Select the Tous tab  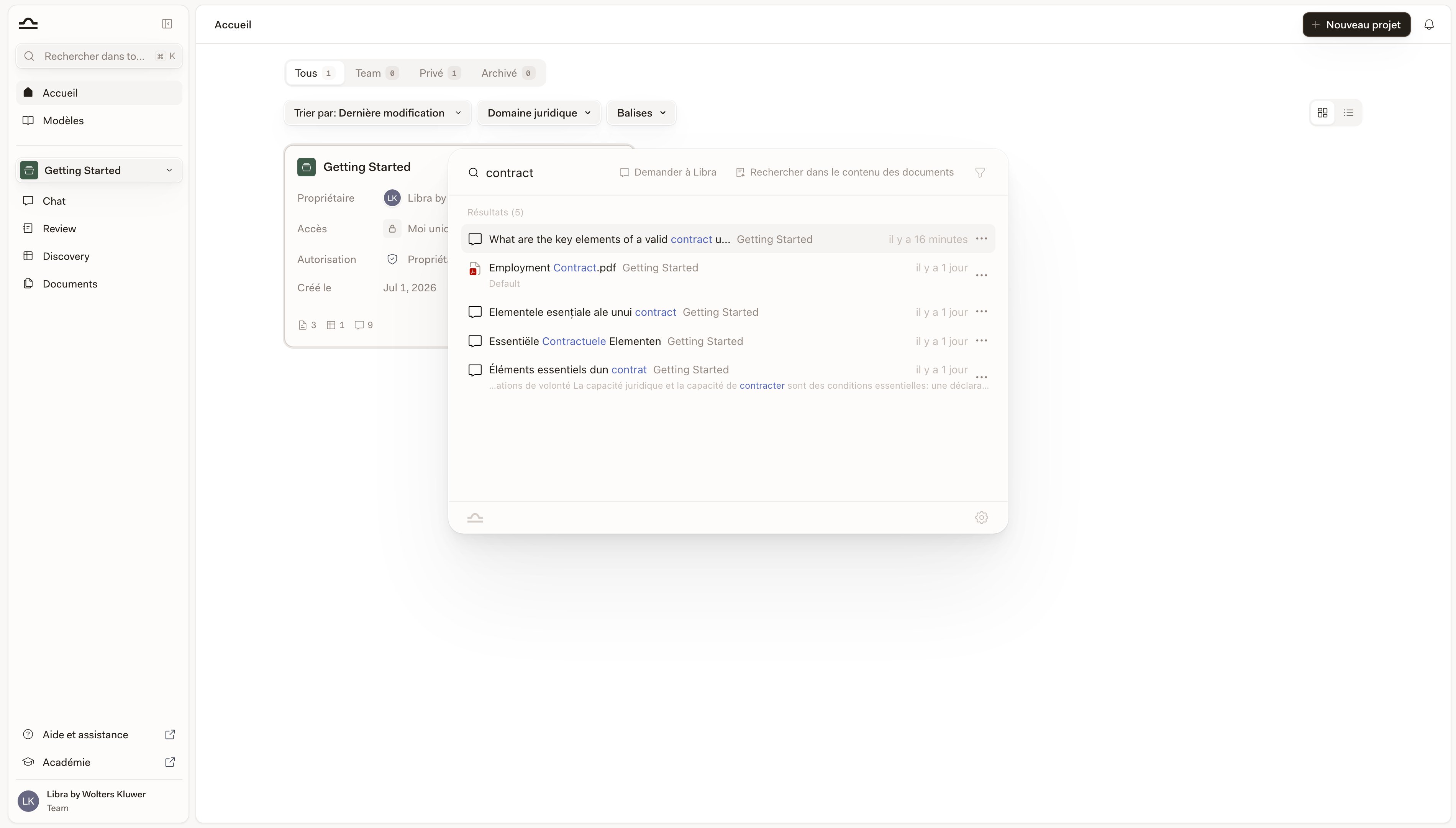(315, 73)
